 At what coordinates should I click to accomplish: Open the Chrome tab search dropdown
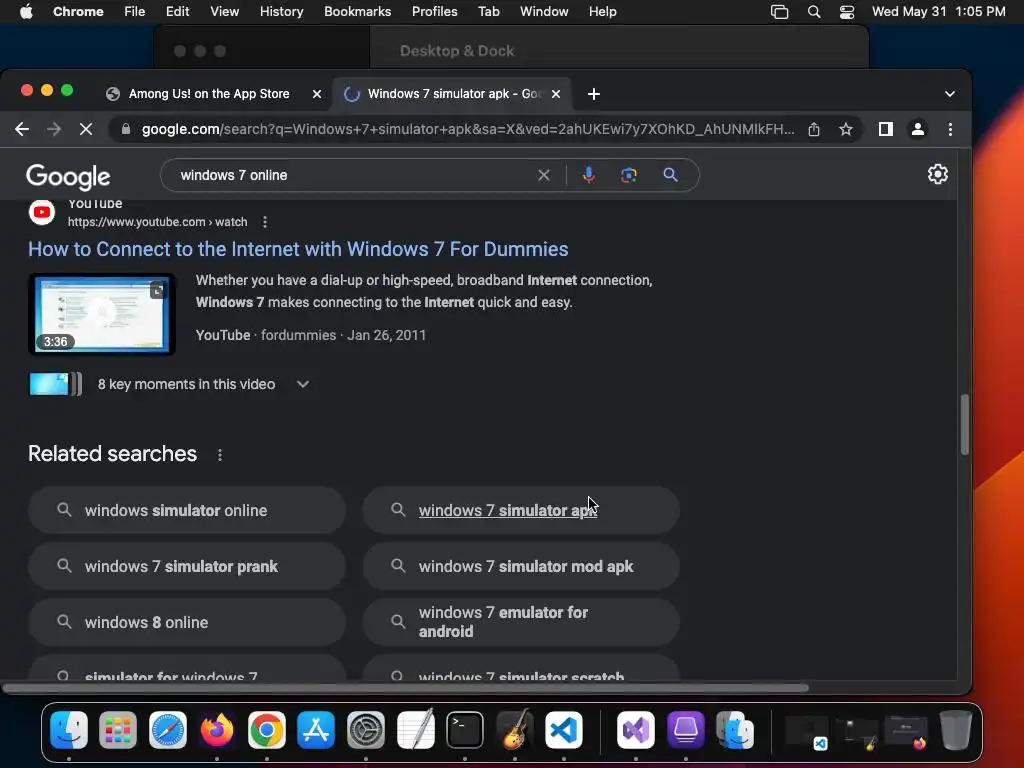point(950,94)
